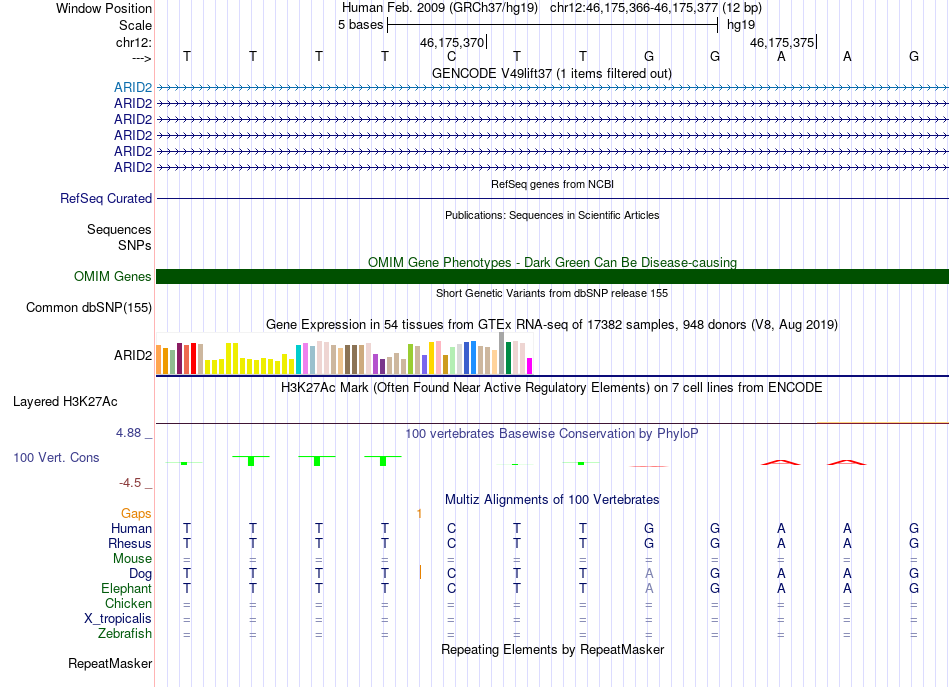Click the 4.88 PhyloP upper scale value

[128, 433]
